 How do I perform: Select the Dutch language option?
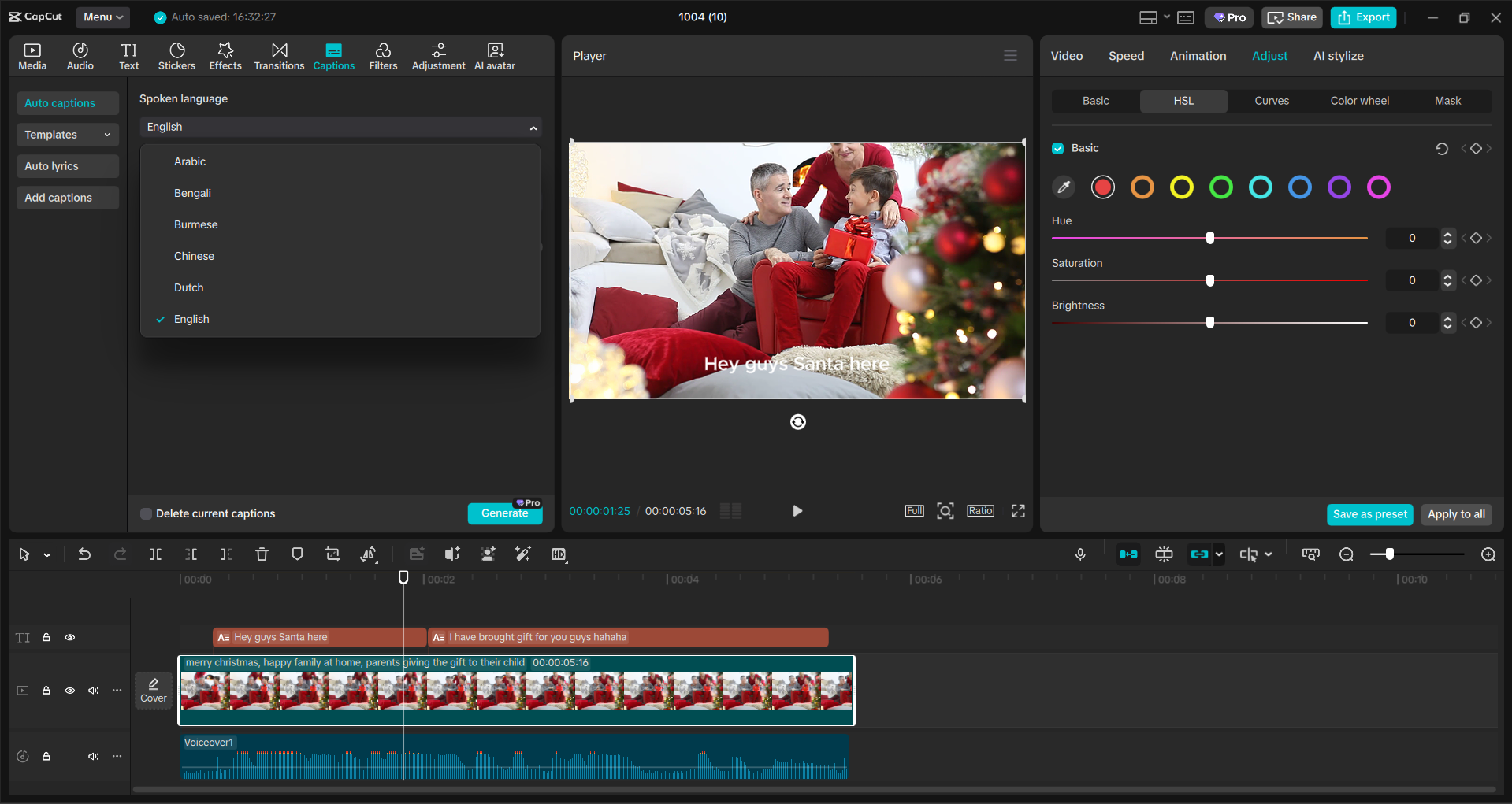tap(188, 287)
